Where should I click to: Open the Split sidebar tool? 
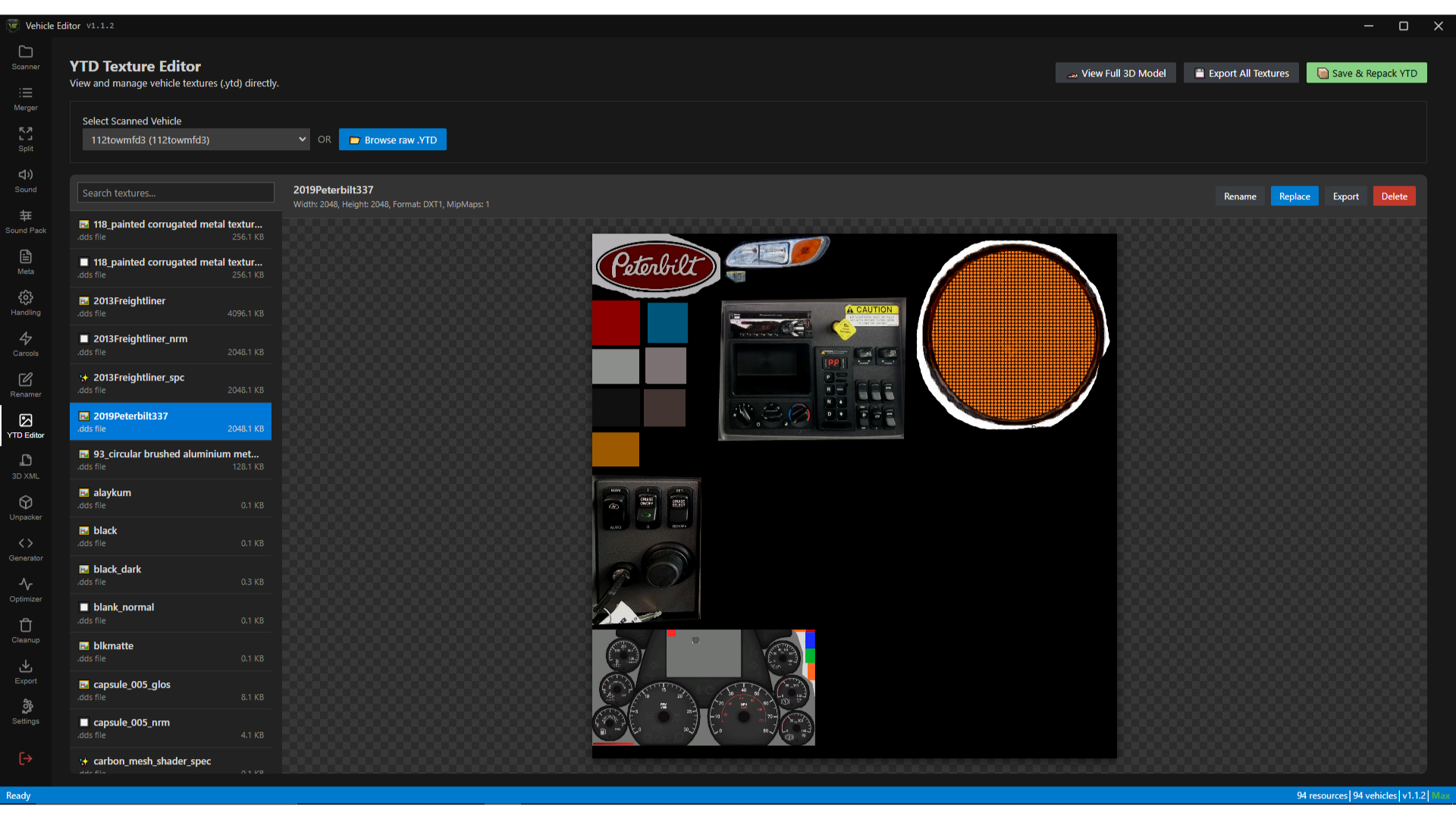coord(26,140)
